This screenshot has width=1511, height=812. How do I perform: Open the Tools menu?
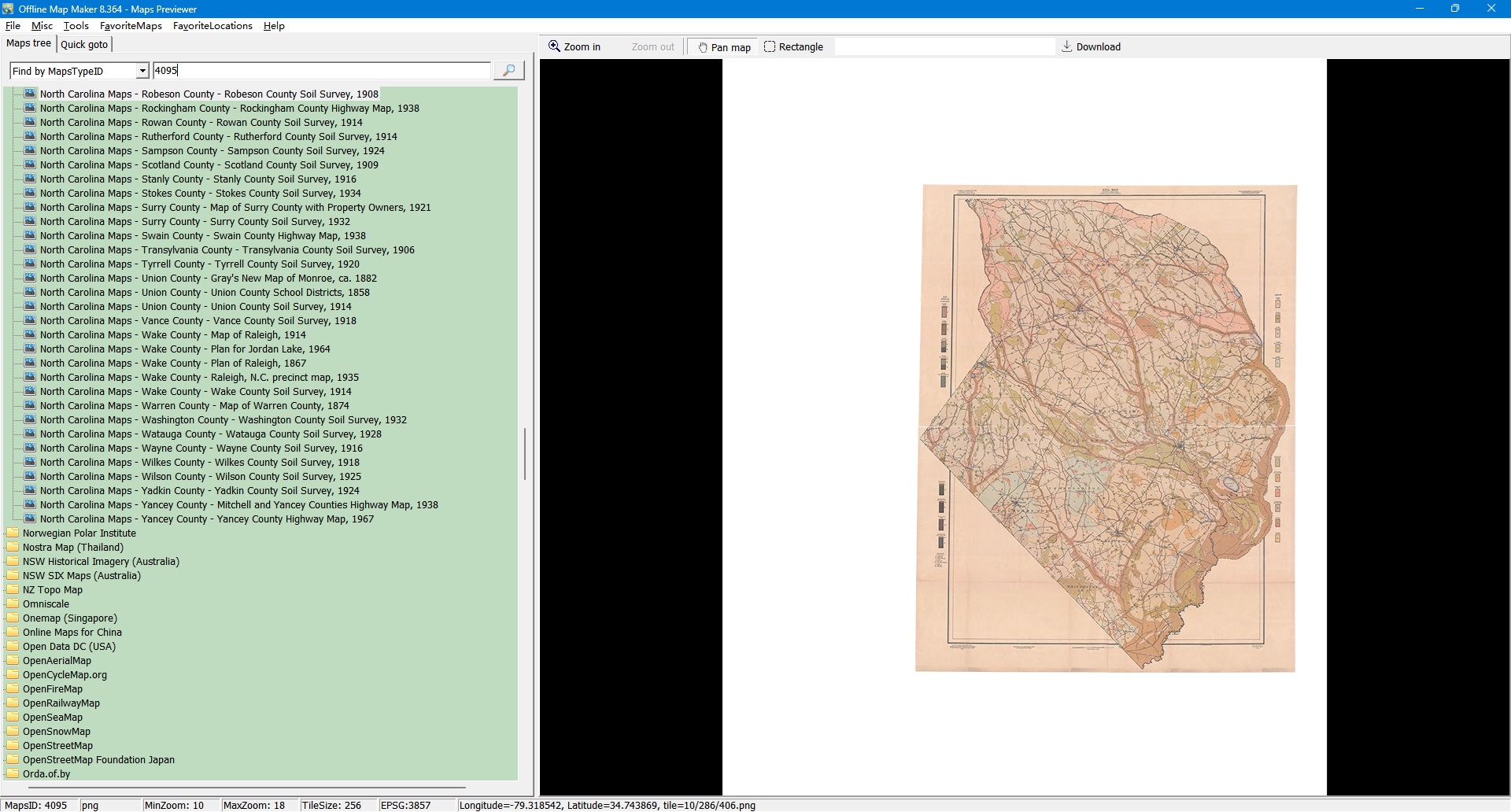pos(76,26)
